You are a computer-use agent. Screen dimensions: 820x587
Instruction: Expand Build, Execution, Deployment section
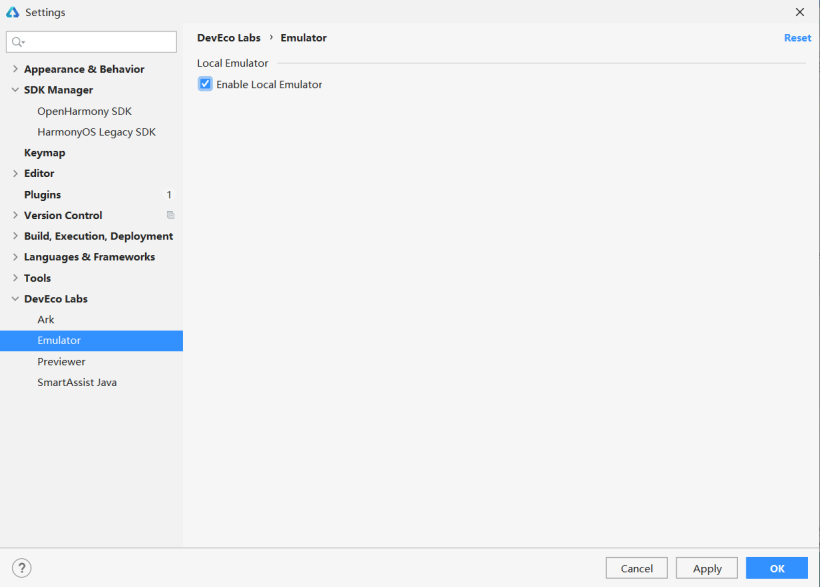coord(15,236)
